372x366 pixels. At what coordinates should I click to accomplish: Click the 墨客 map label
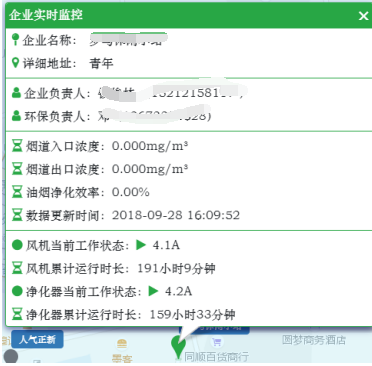pyautogui.click(x=122, y=359)
